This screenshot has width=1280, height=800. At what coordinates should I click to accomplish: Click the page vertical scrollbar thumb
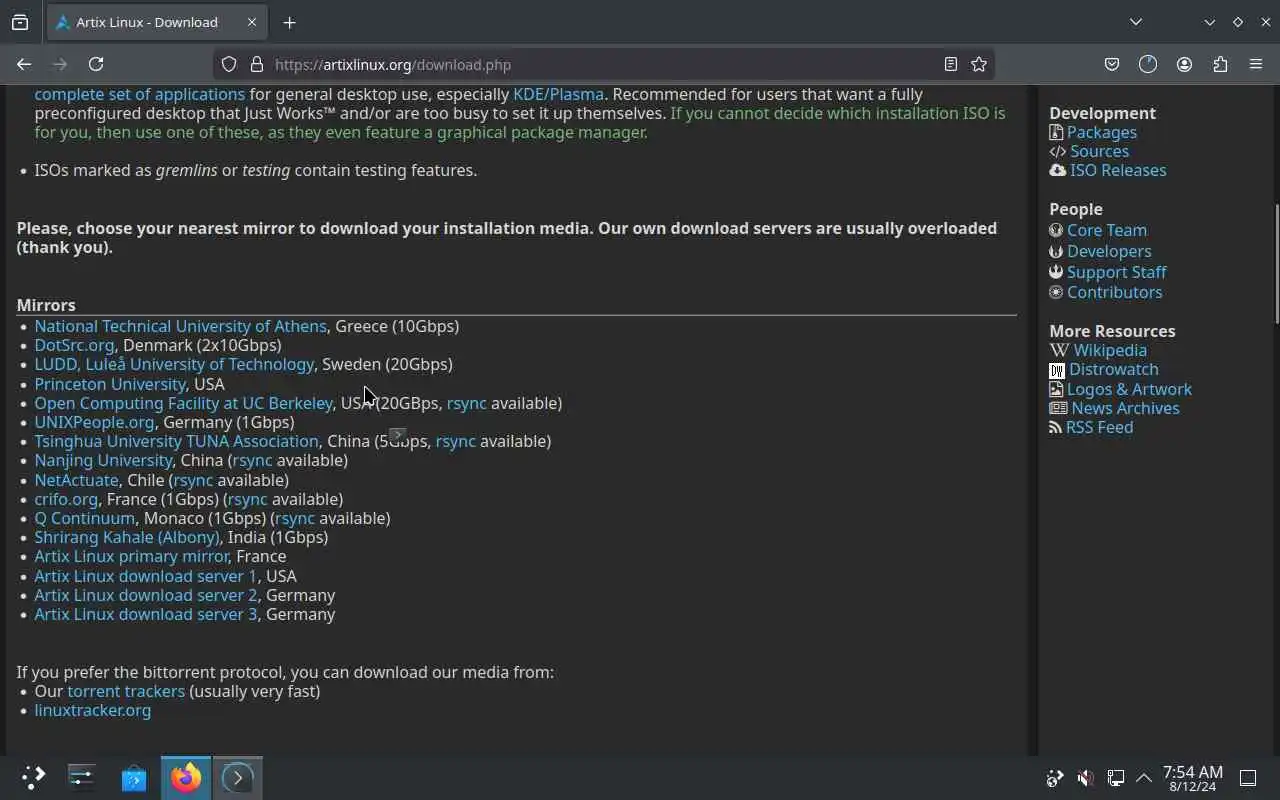tap(1276, 264)
